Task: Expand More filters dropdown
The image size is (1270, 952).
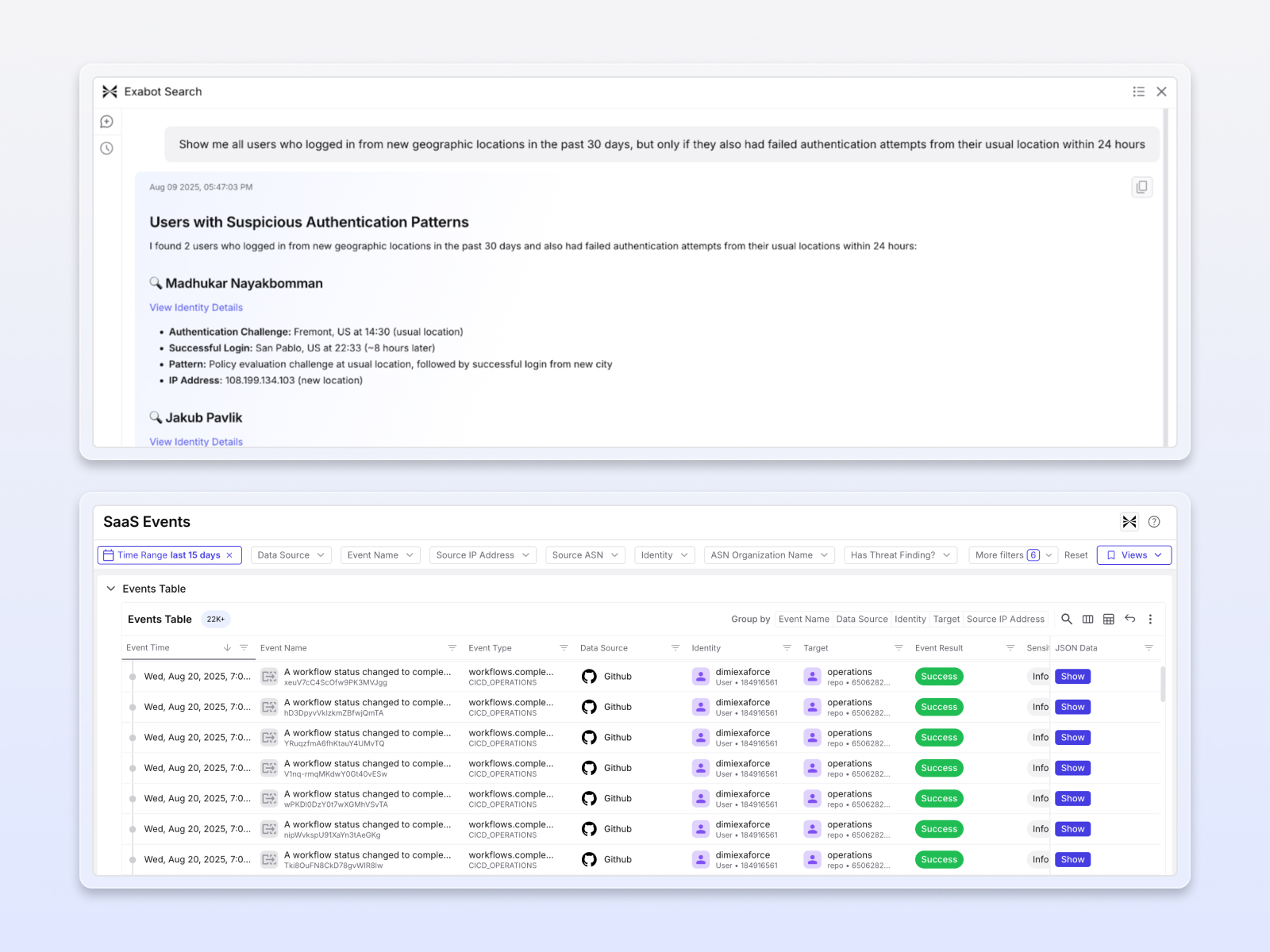Action: (1014, 555)
